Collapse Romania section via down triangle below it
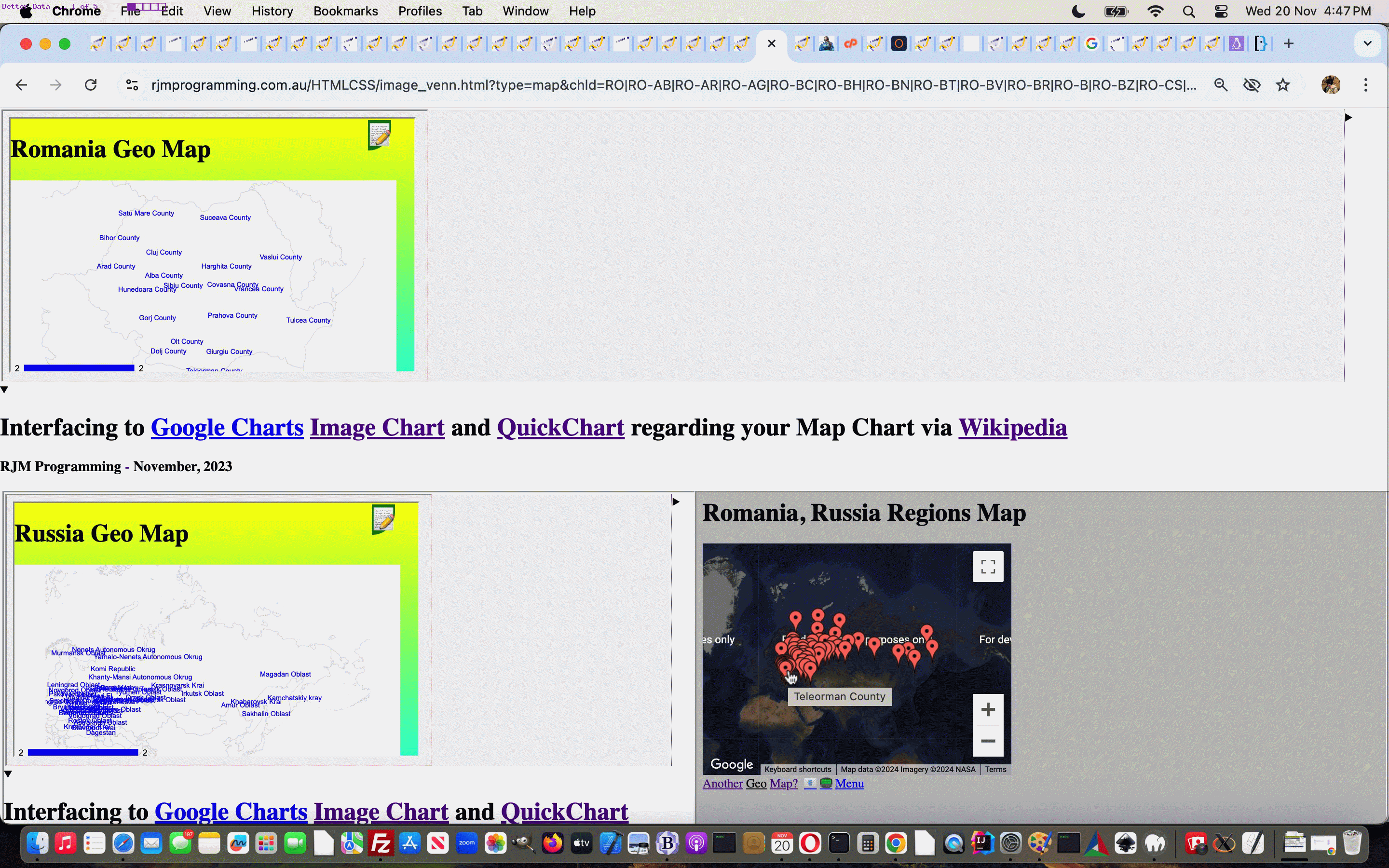 point(5,390)
